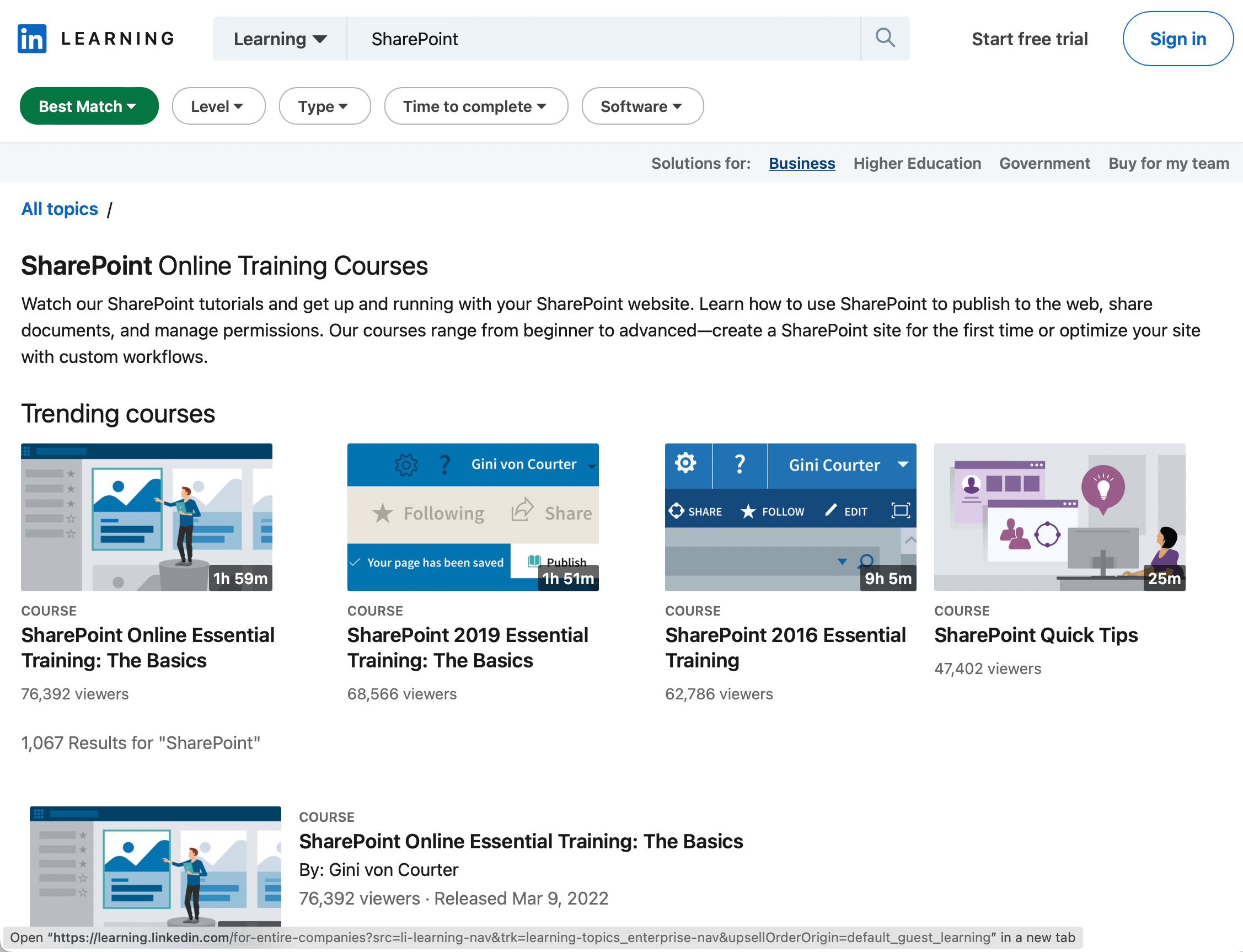Click the '25m' duration badge

pyautogui.click(x=1164, y=578)
